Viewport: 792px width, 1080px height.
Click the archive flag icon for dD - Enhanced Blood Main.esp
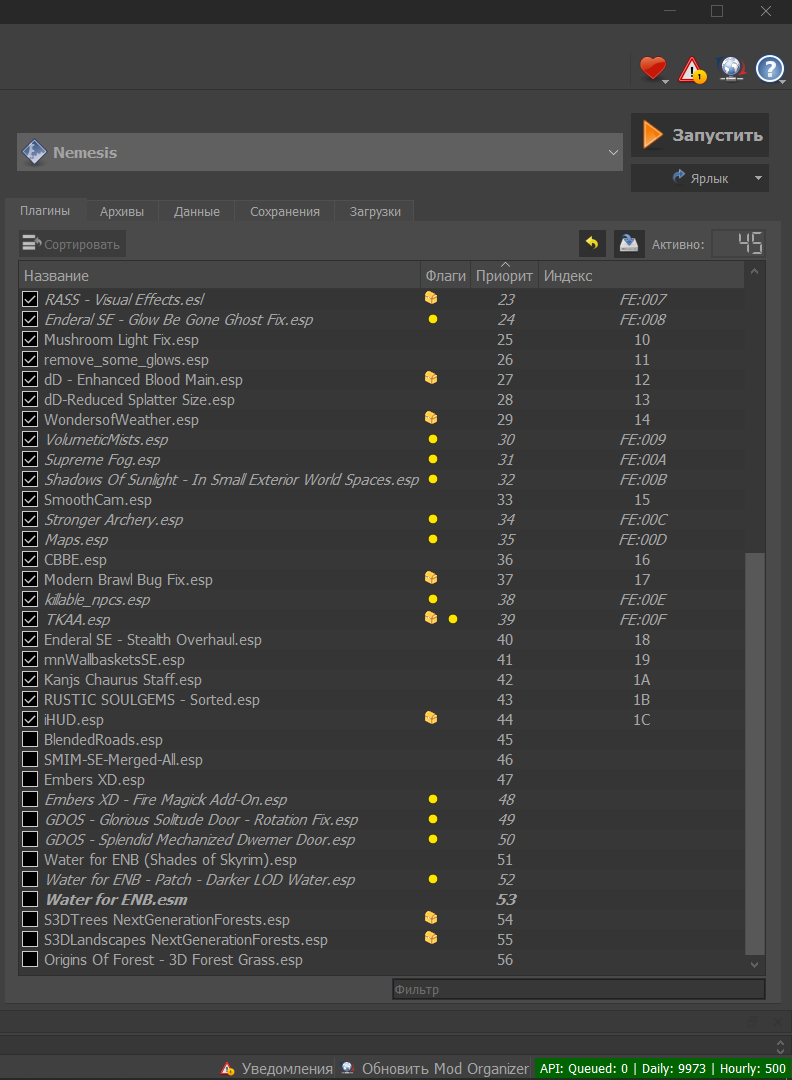431,377
